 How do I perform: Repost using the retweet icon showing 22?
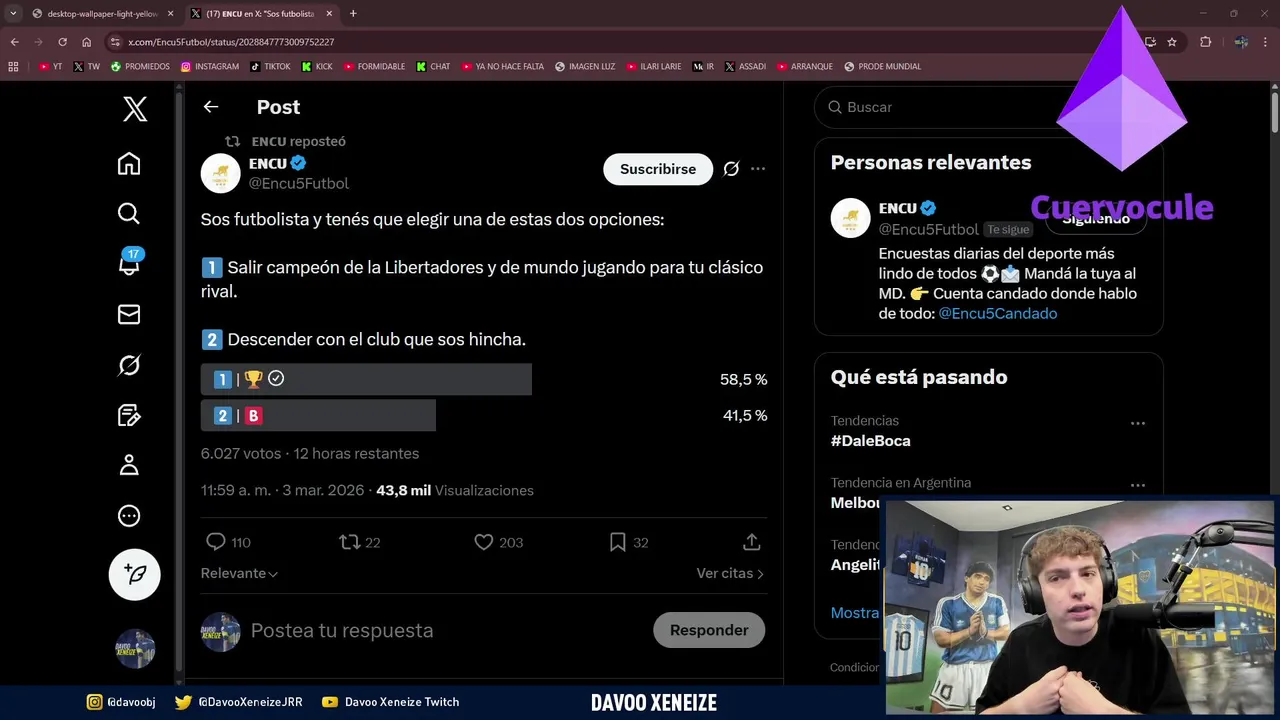360,542
